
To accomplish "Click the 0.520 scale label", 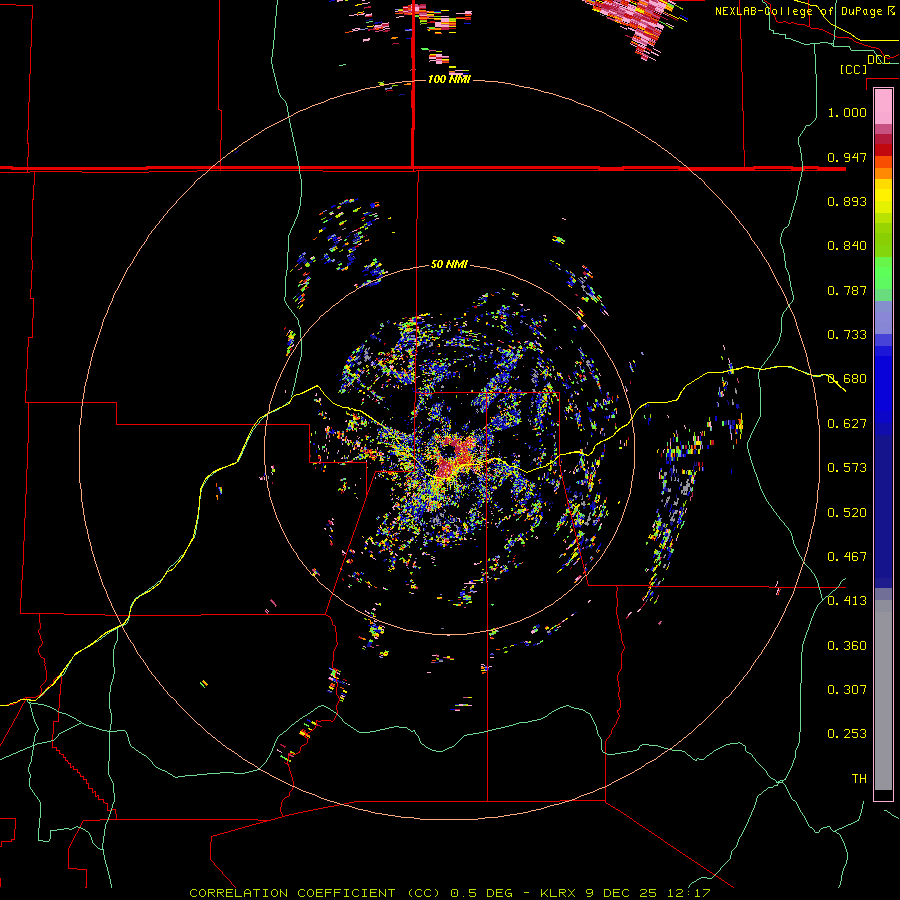I will pos(847,513).
